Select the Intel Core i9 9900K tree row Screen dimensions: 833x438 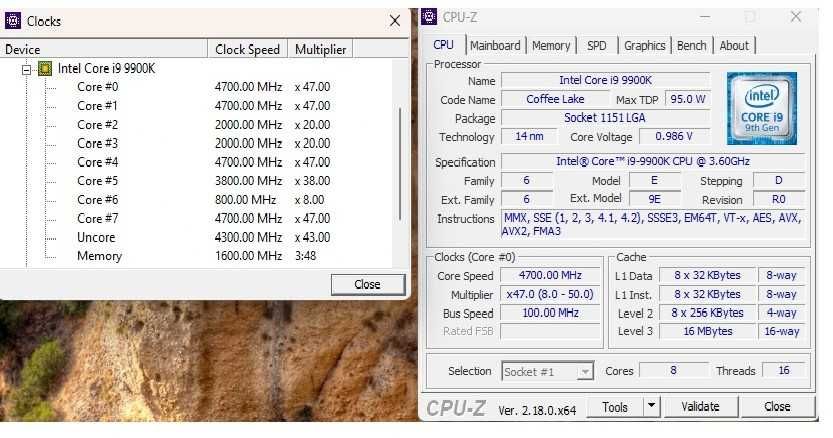pyautogui.click(x=106, y=69)
